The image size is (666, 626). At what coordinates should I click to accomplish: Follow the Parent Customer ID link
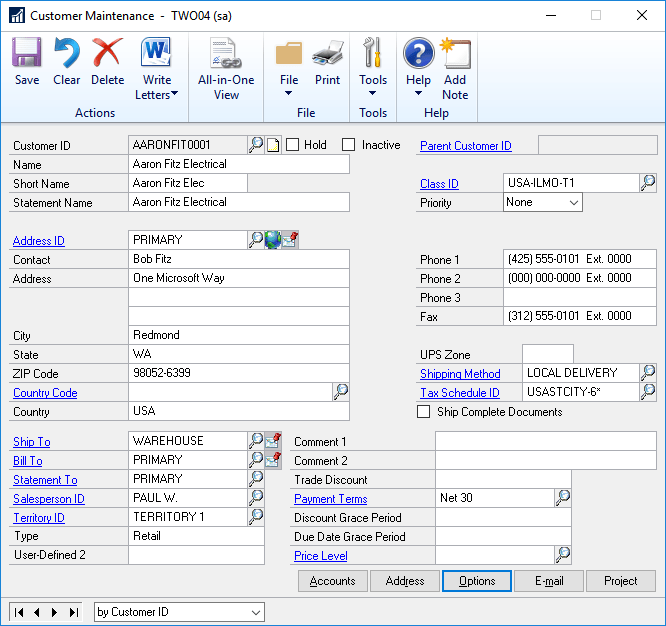point(465,146)
